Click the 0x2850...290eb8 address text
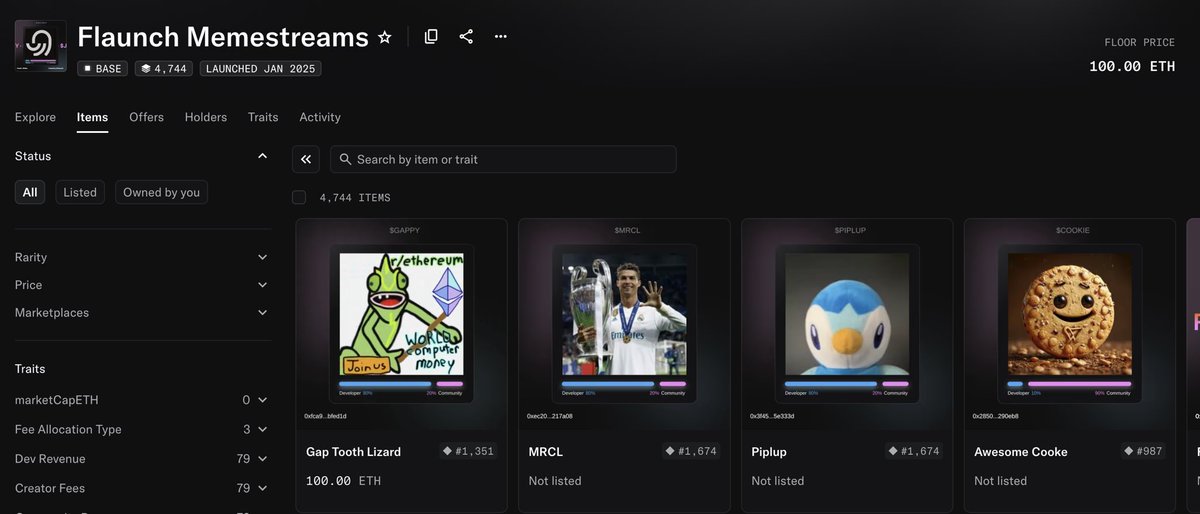 point(995,416)
